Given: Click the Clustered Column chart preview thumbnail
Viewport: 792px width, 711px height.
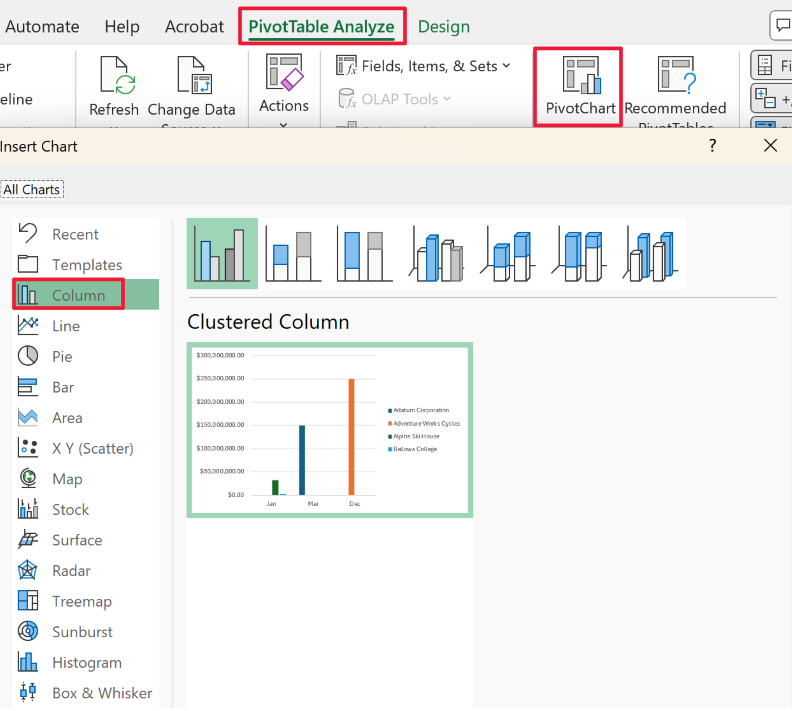Looking at the screenshot, I should 330,430.
